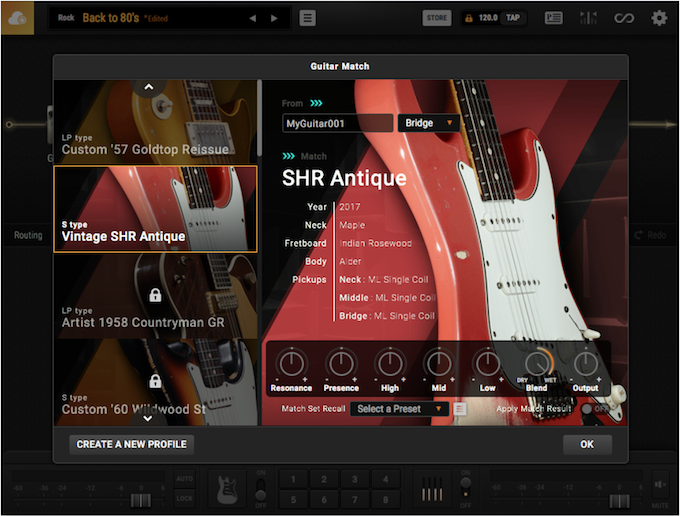Click lock icon on Custom '60 Wildwood

(155, 381)
